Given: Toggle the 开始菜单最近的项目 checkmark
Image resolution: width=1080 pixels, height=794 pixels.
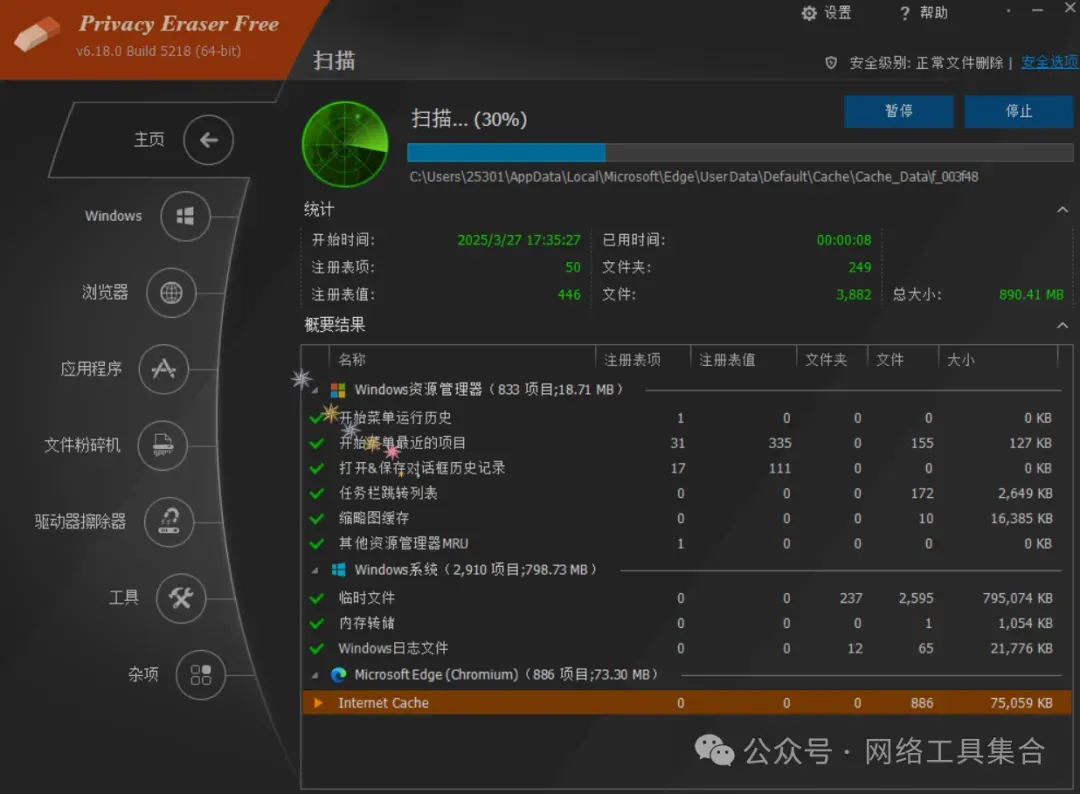Looking at the screenshot, I should click(x=317, y=443).
